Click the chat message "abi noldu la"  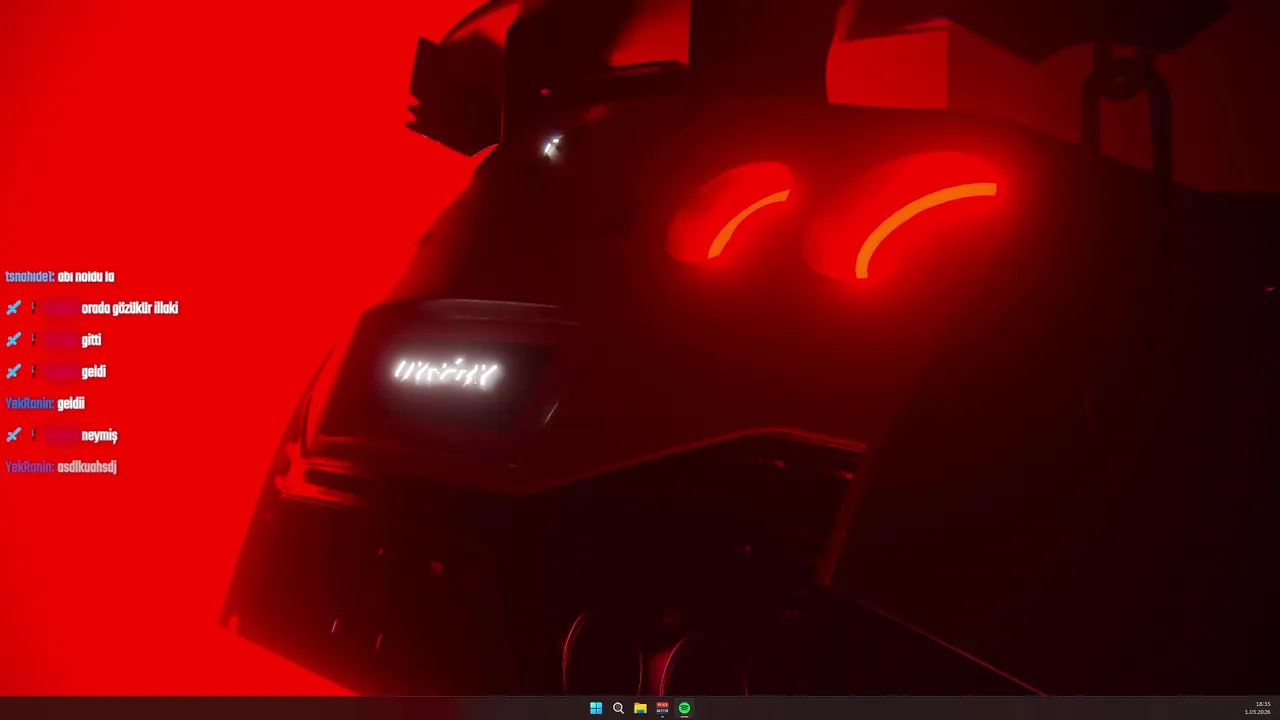click(x=86, y=277)
